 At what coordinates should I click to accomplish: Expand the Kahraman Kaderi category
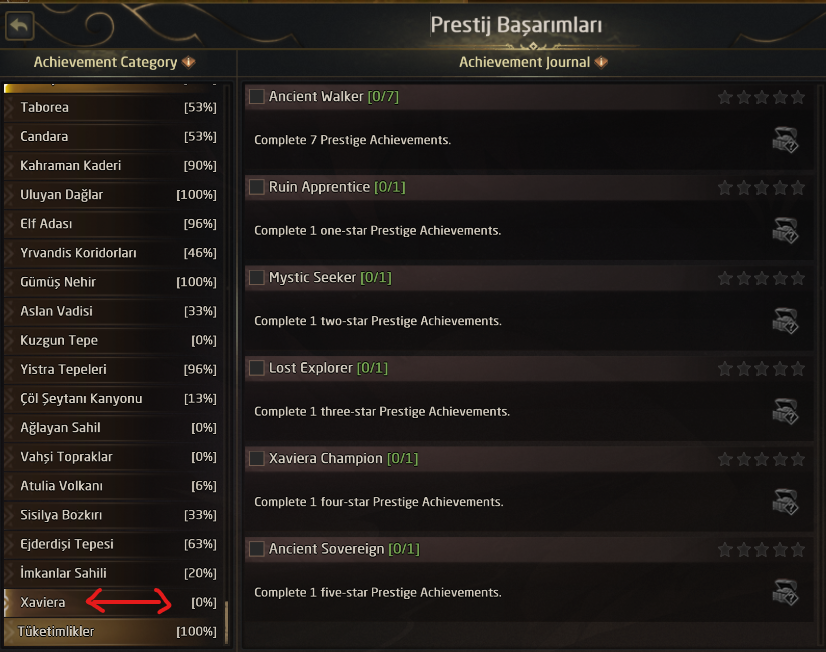pyautogui.click(x=110, y=165)
